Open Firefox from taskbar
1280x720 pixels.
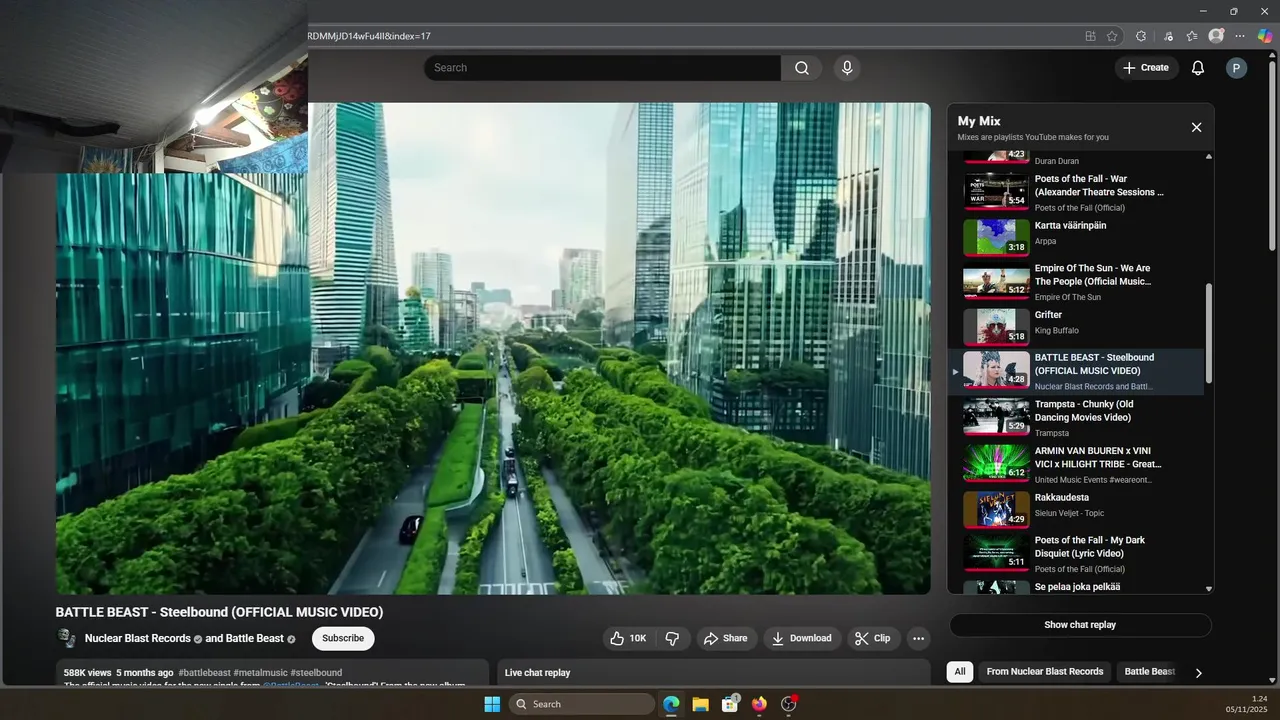click(x=759, y=704)
